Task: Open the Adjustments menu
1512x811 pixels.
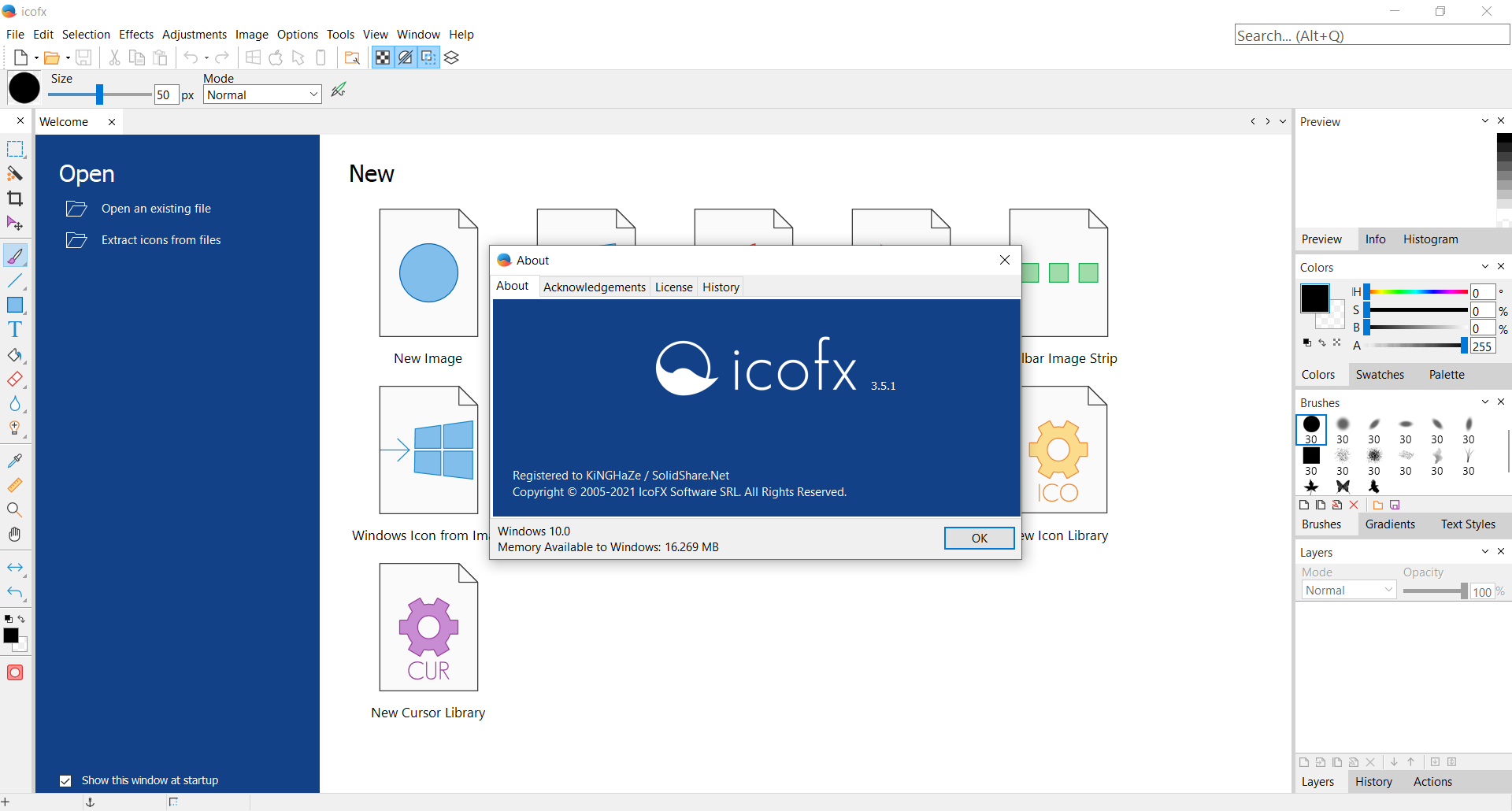Action: tap(195, 34)
